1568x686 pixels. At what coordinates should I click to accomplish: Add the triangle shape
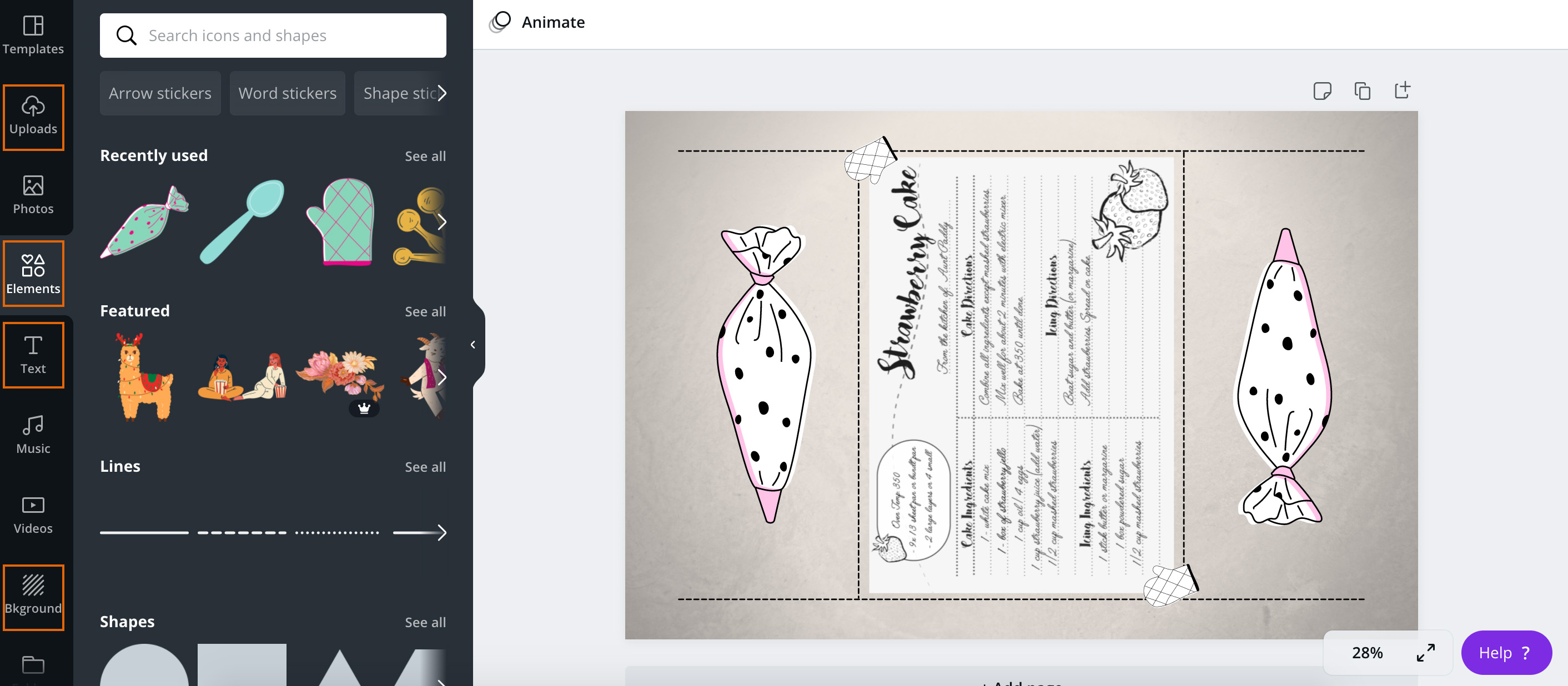pos(339,668)
